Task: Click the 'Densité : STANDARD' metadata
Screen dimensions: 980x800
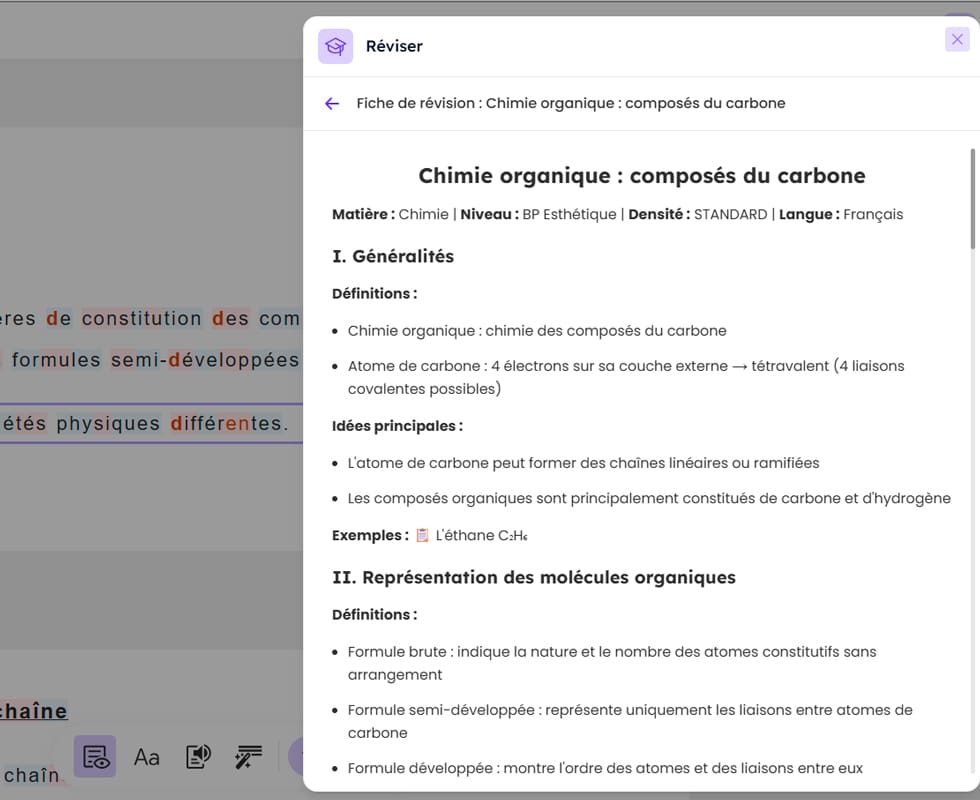Action: (x=698, y=214)
